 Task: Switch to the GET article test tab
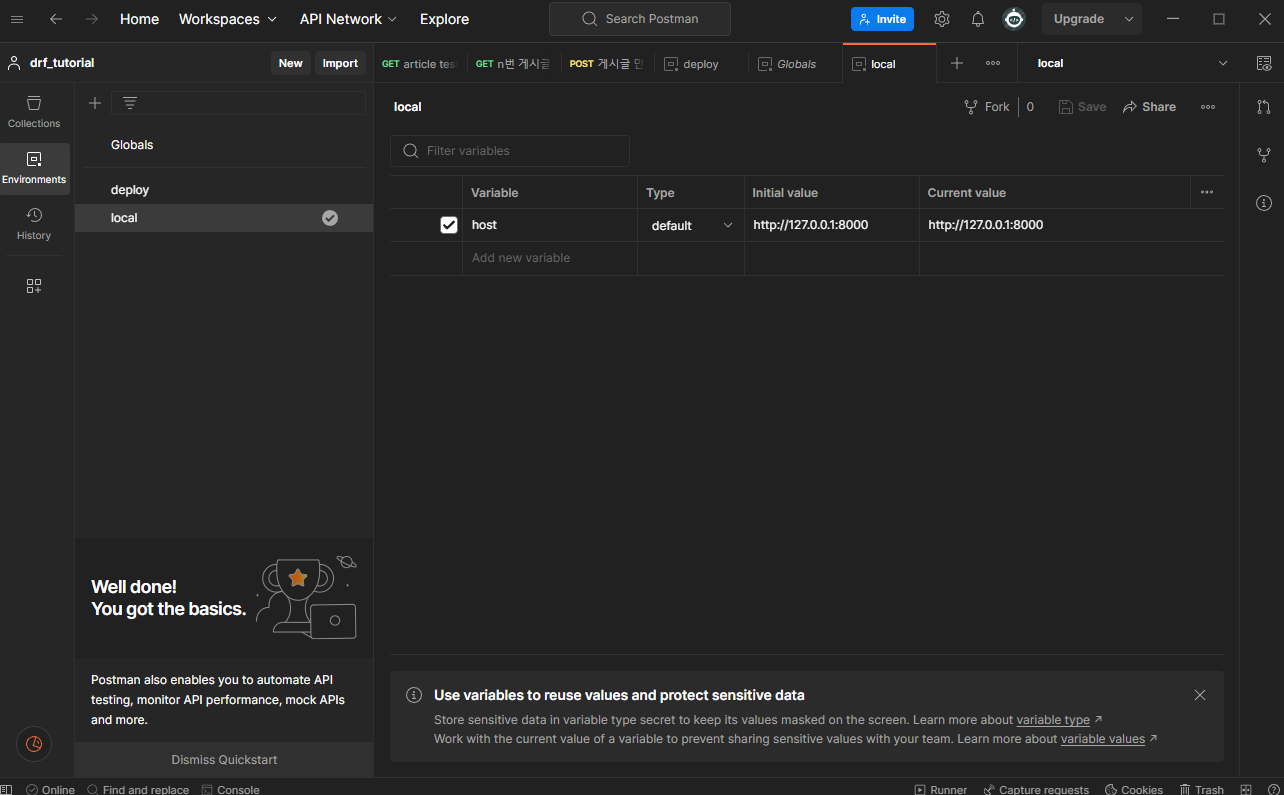(x=419, y=63)
